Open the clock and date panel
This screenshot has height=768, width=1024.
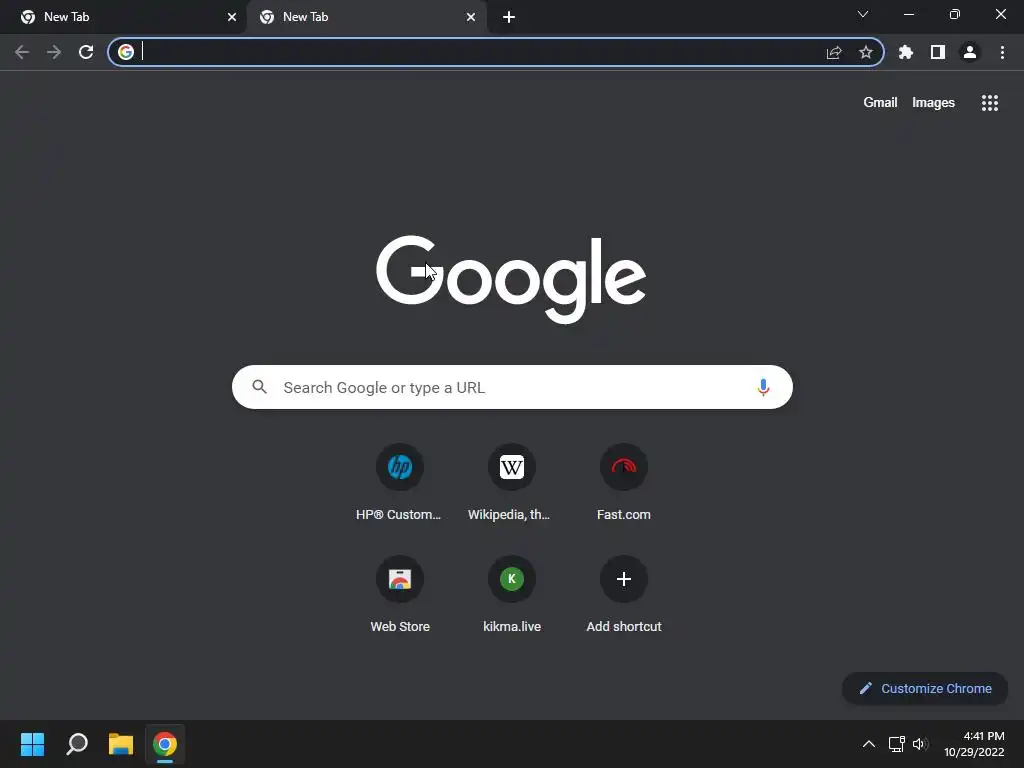(x=974, y=744)
